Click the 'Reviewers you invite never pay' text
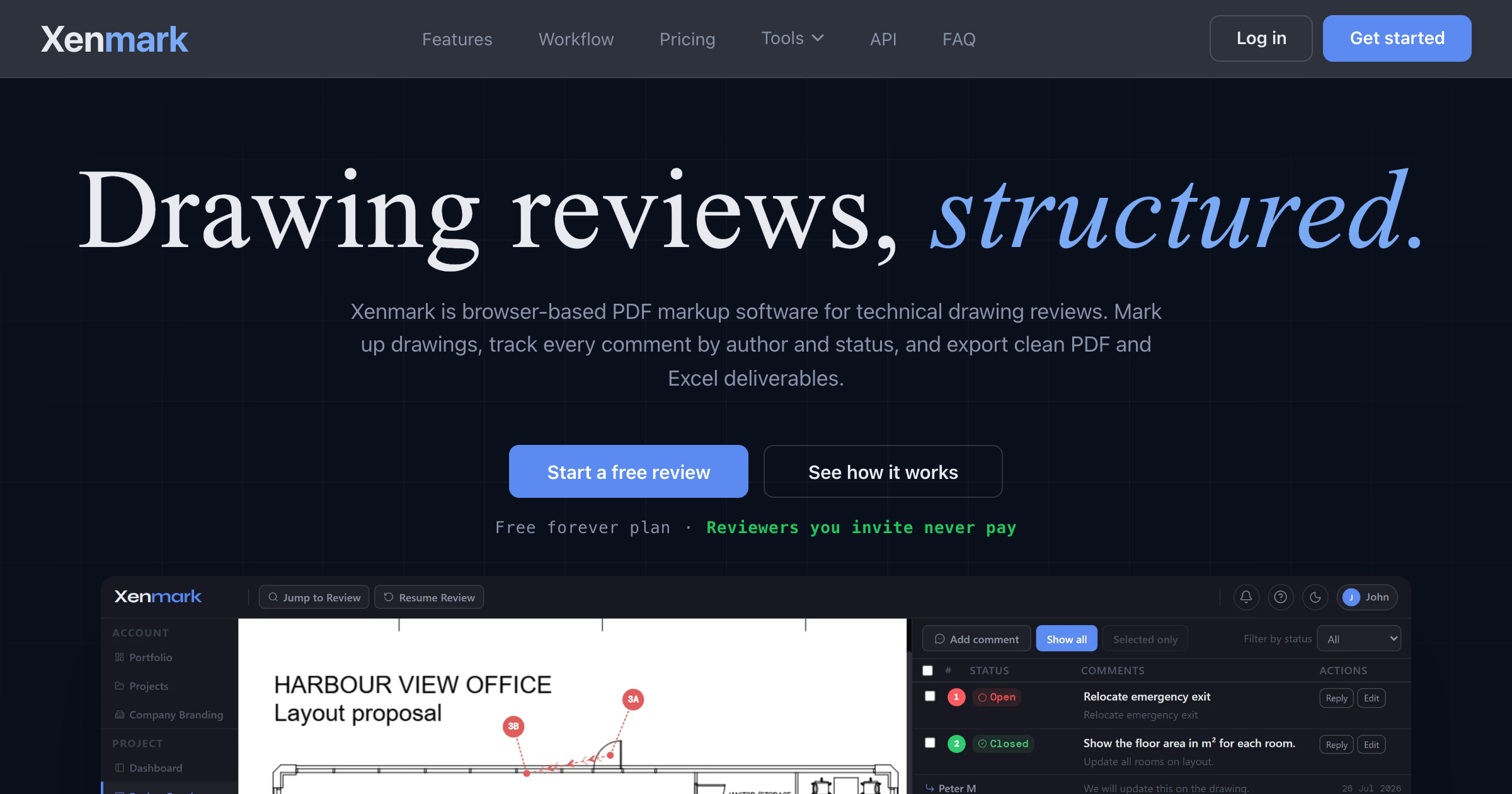Viewport: 1512px width, 794px height. [x=861, y=527]
